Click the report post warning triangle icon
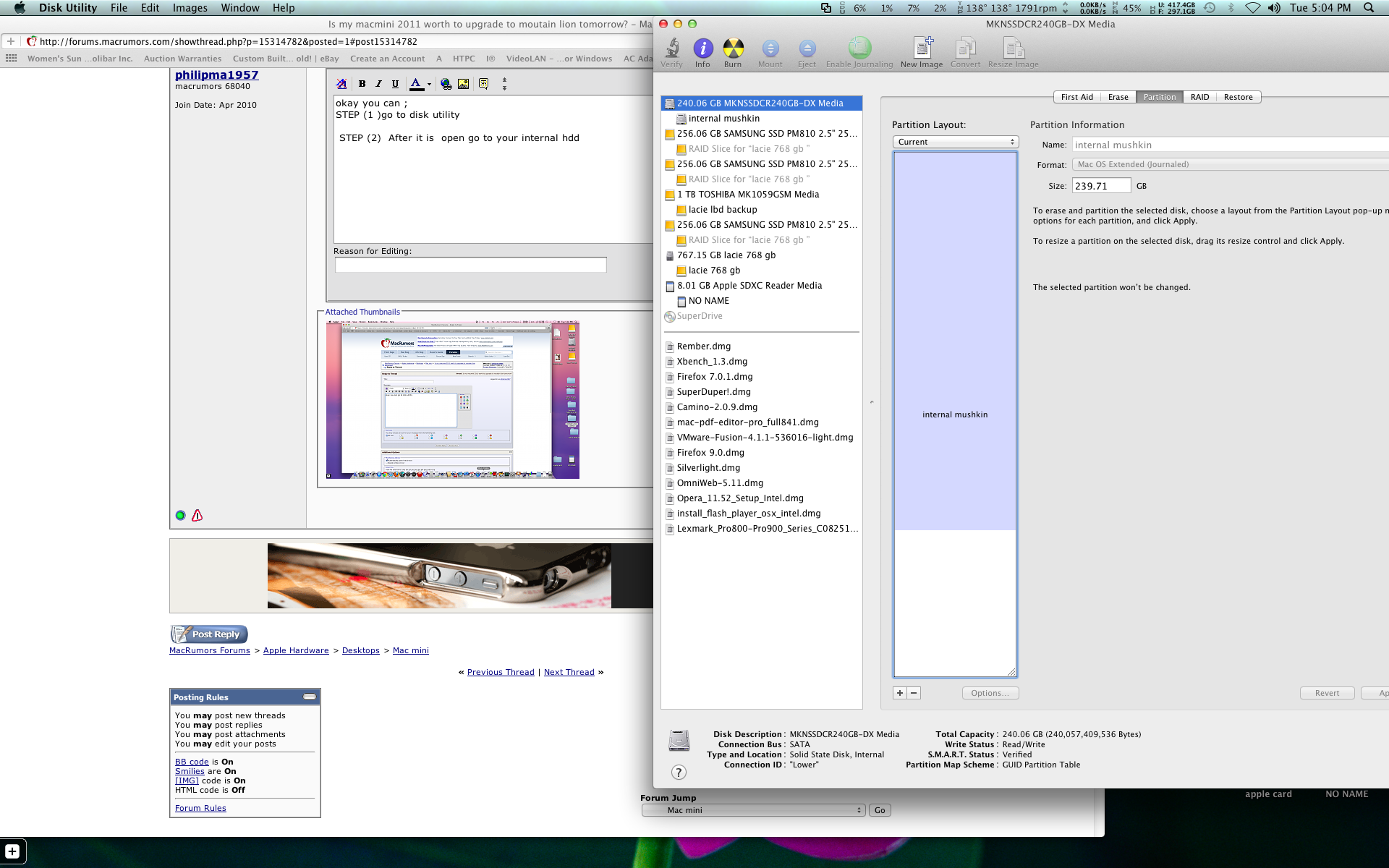The image size is (1389, 868). [x=197, y=515]
